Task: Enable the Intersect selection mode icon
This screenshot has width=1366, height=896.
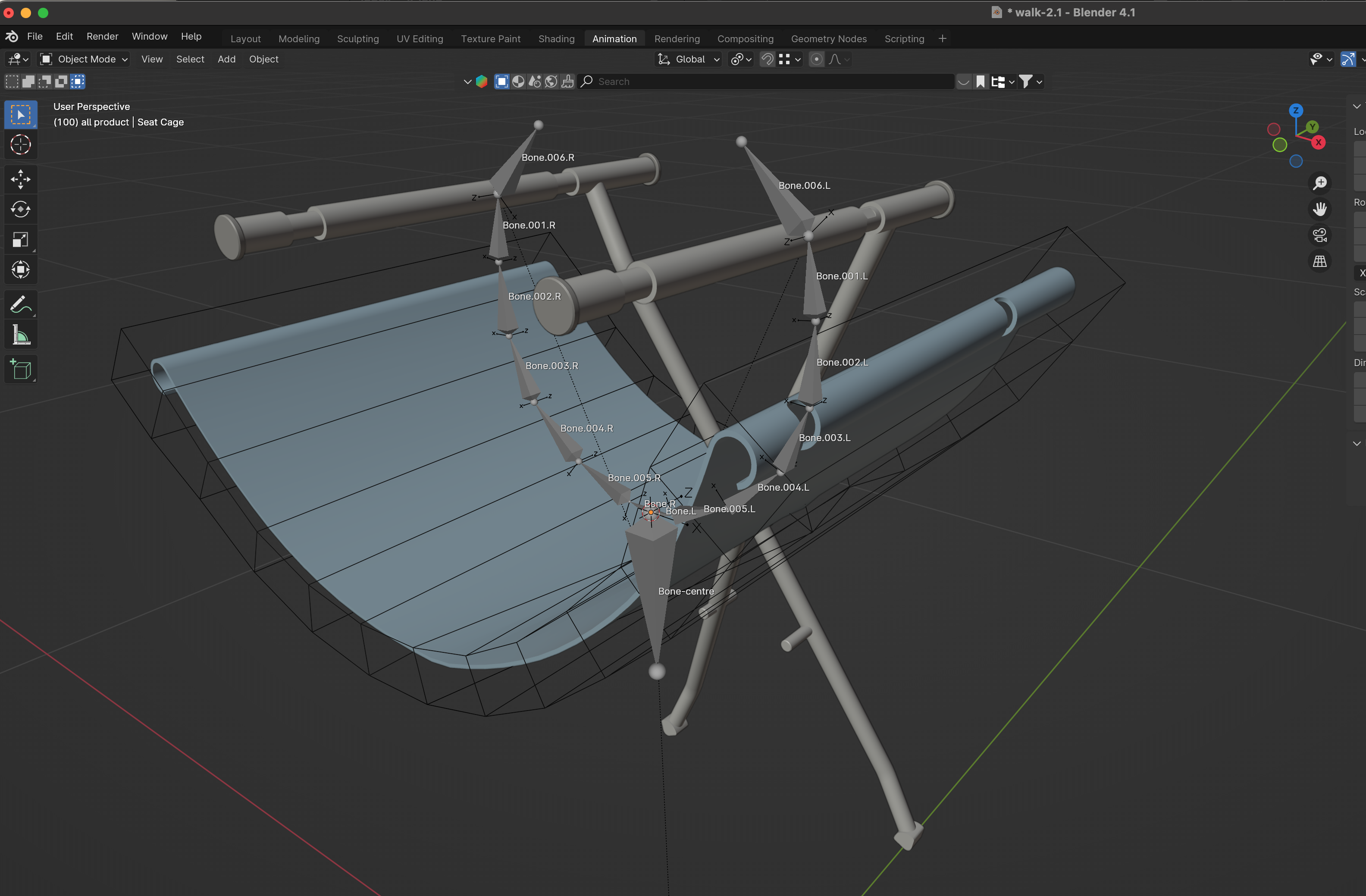Action: [x=78, y=81]
